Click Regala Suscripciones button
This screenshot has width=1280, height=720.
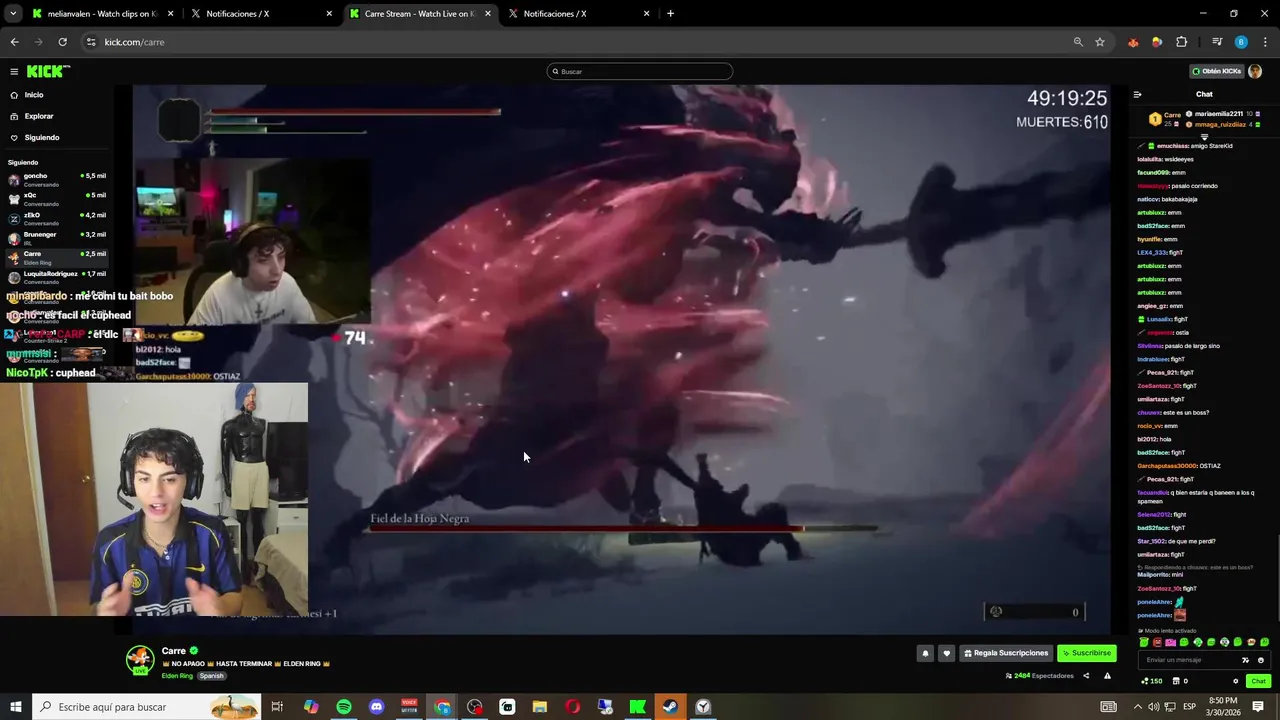coord(1006,653)
